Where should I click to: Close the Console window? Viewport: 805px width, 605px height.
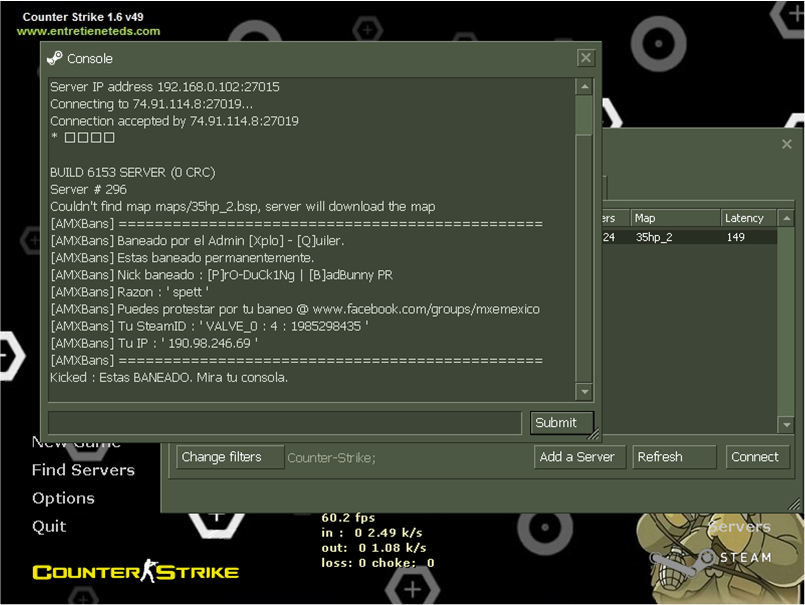586,58
